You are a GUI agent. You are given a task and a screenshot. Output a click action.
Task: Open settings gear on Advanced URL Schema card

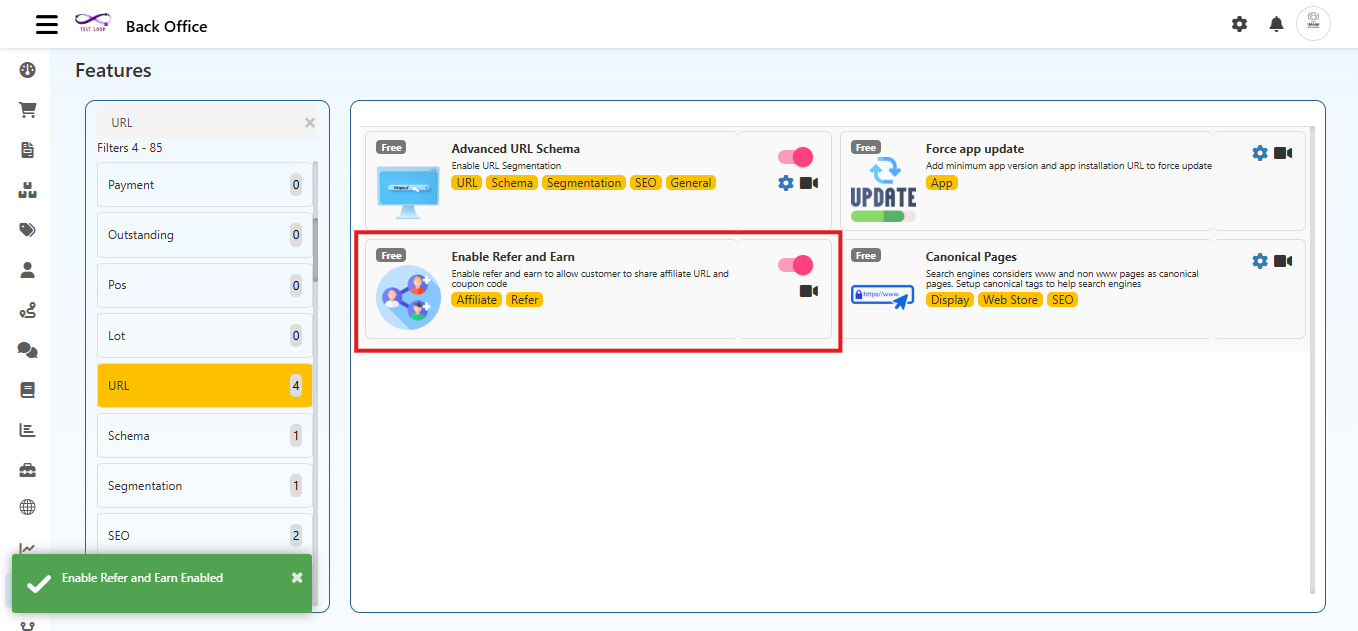[x=786, y=183]
